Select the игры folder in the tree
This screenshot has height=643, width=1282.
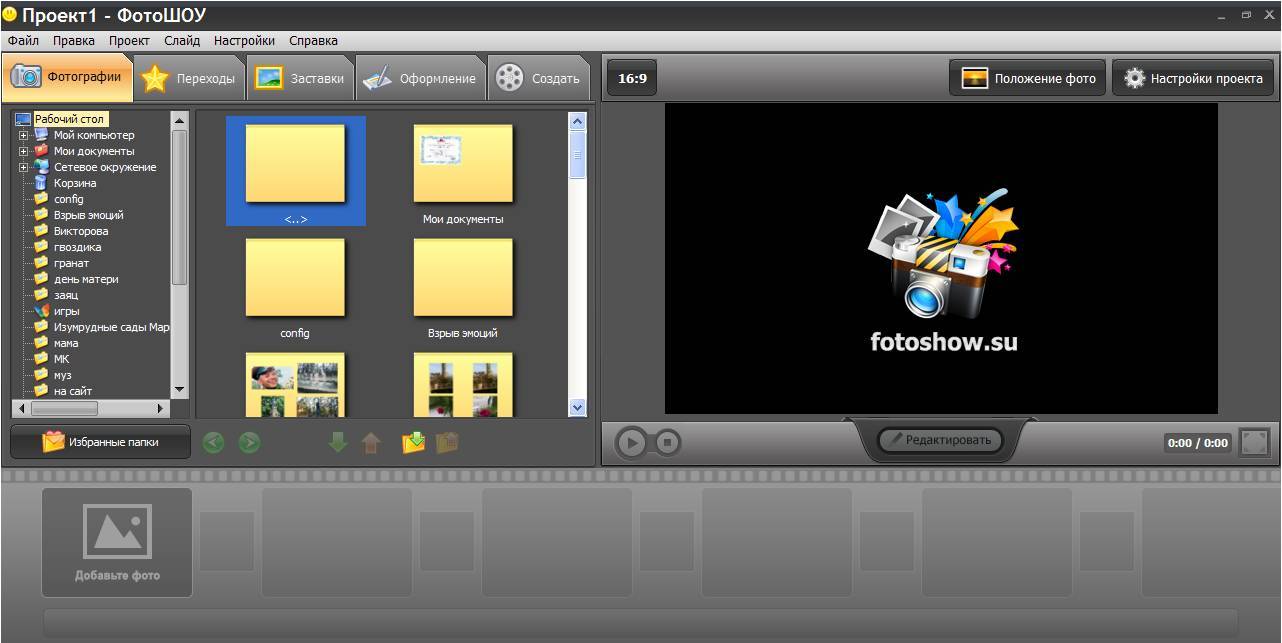coord(66,311)
